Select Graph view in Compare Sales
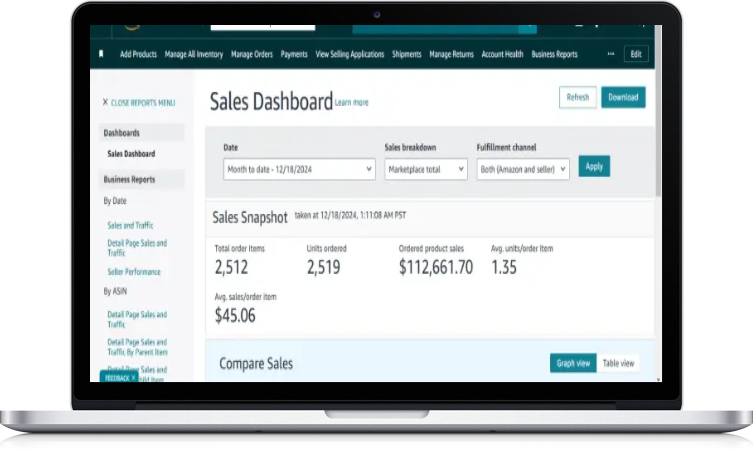The image size is (753, 450). pyautogui.click(x=573, y=363)
